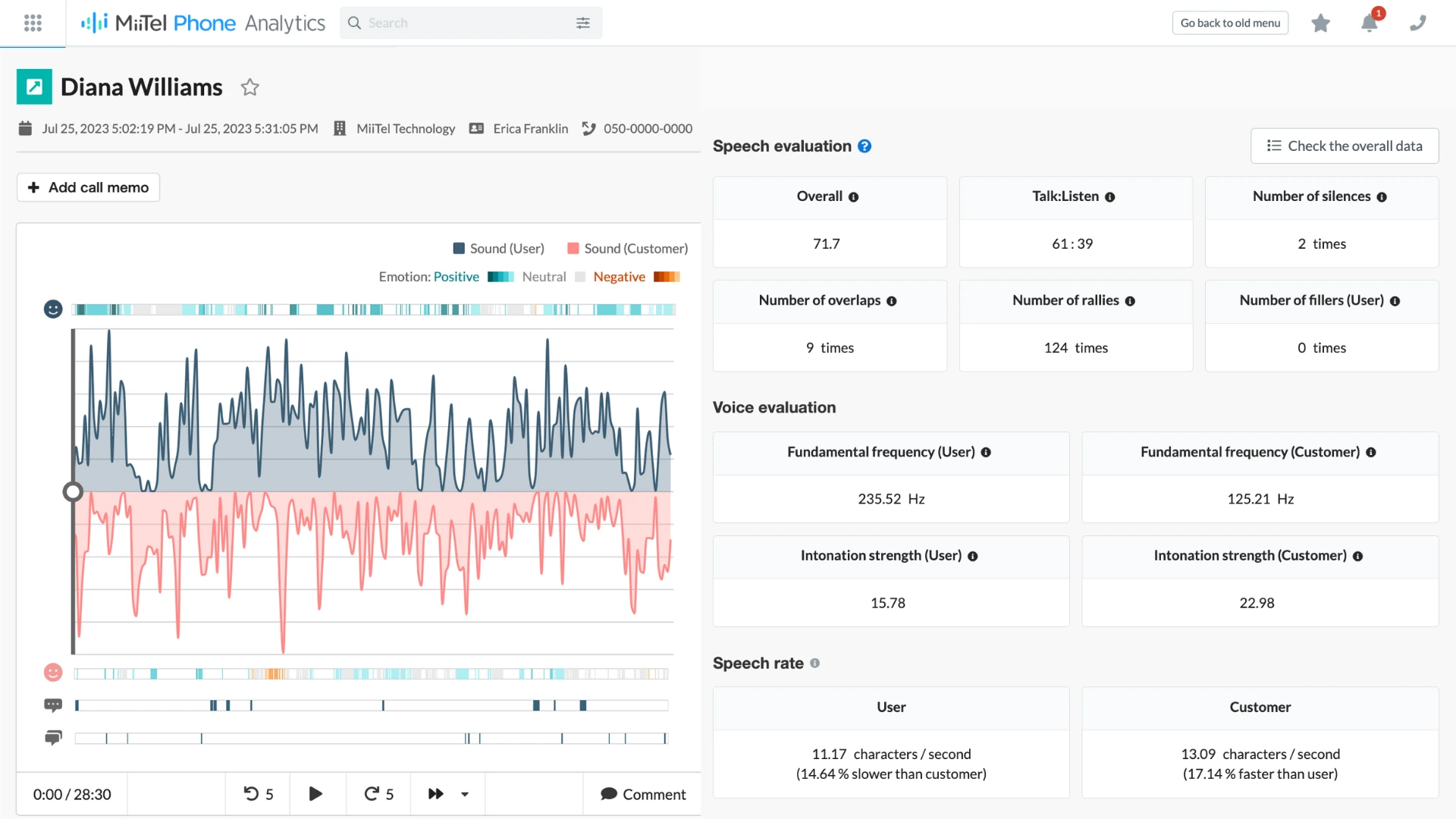
Task: Open the Comment panel
Action: tap(642, 794)
